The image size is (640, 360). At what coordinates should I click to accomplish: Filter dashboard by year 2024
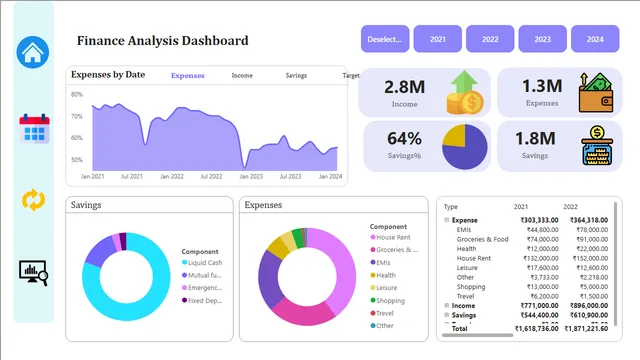tap(595, 39)
